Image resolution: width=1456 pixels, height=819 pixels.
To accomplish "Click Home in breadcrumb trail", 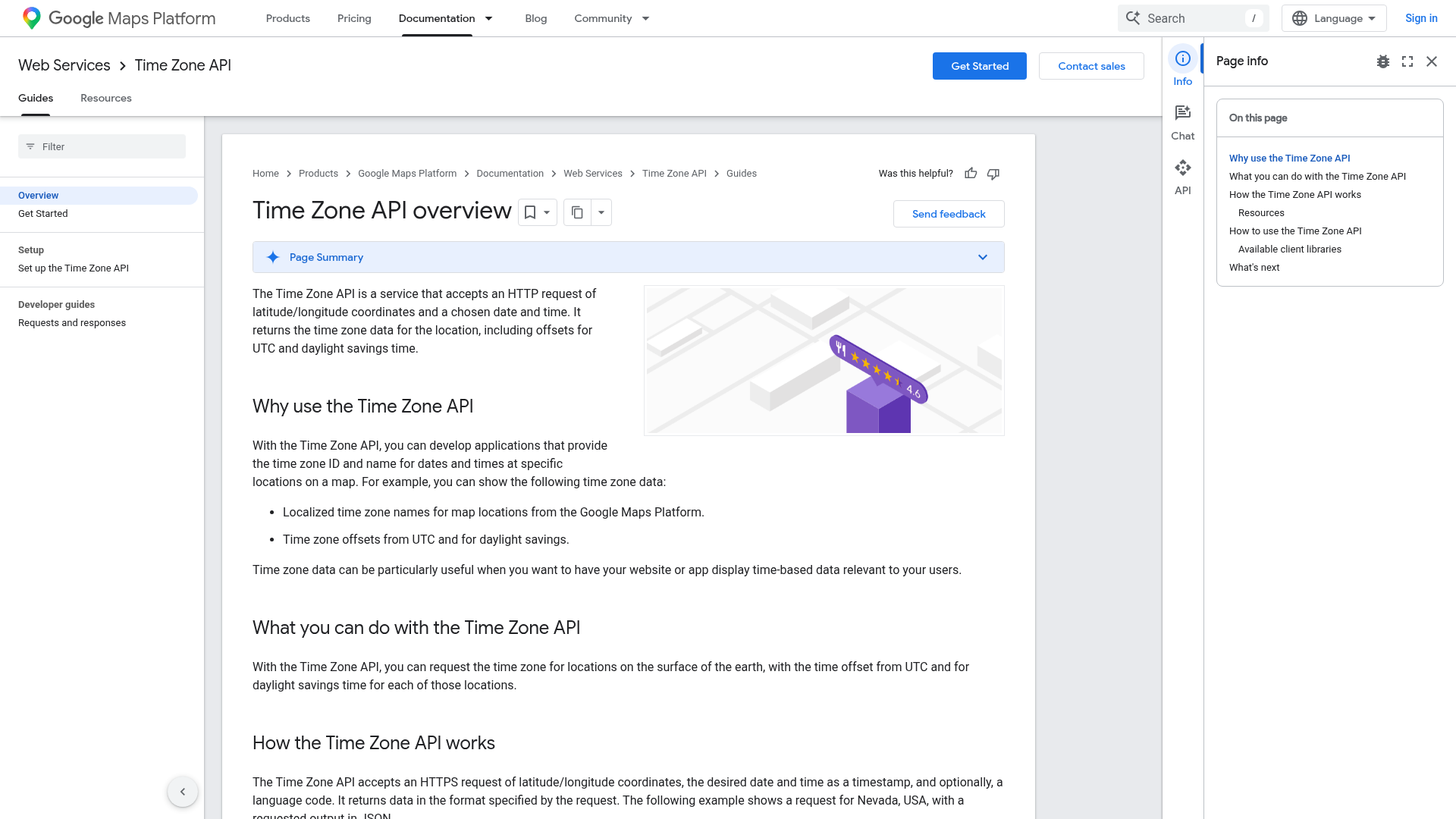I will [x=265, y=174].
